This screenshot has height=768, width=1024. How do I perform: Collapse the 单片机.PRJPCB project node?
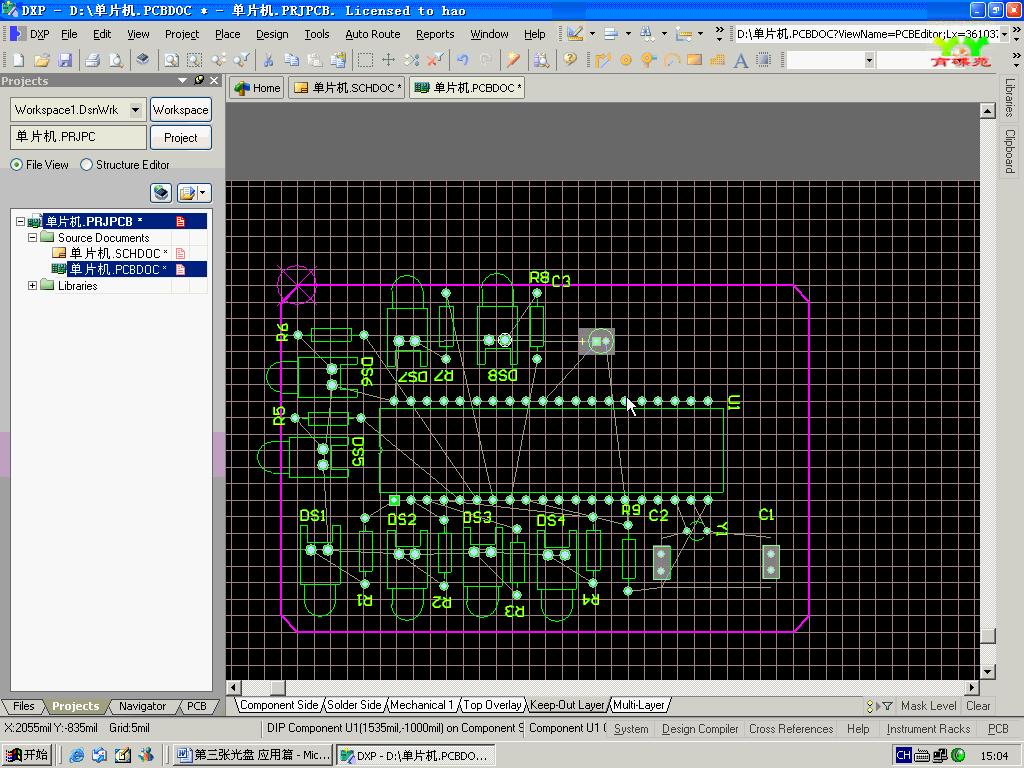(x=20, y=221)
